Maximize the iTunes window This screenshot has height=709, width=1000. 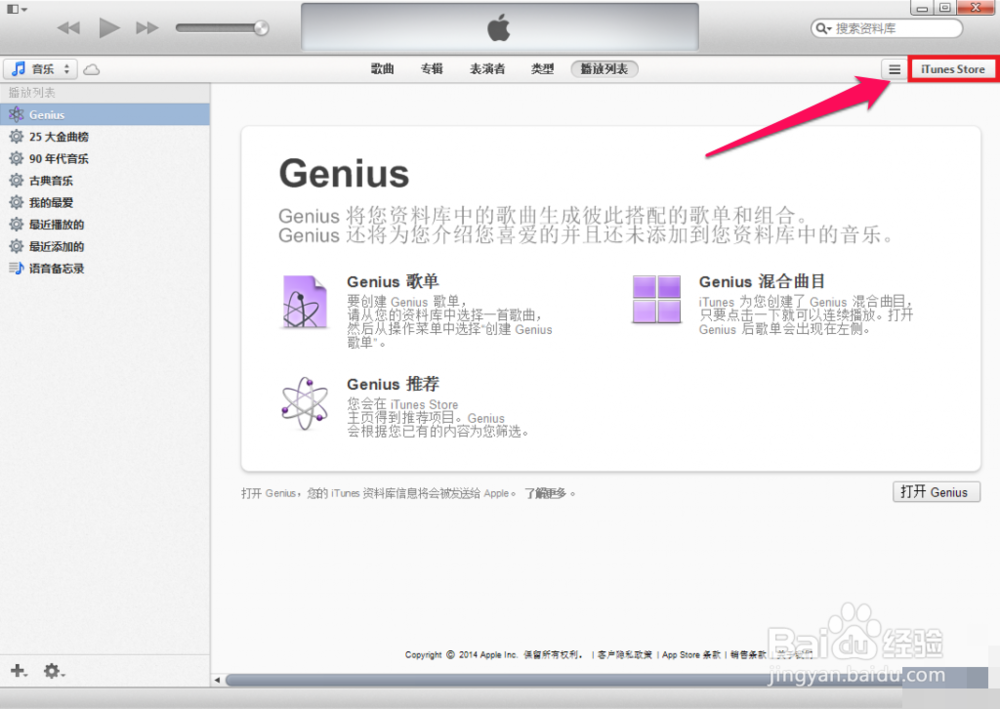(x=945, y=8)
